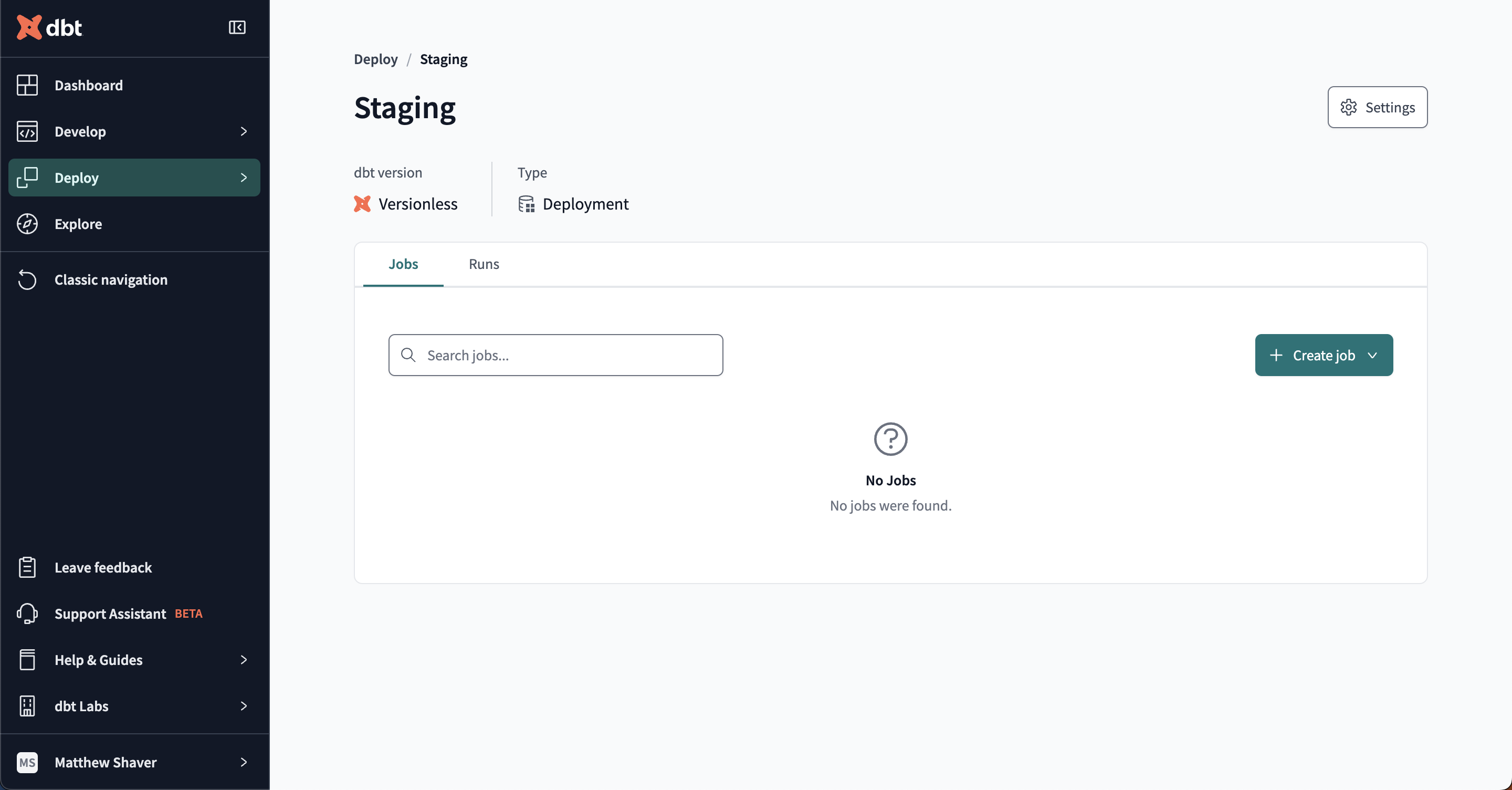Expand the Develop menu chevron
The width and height of the screenshot is (1512, 790).
244,131
